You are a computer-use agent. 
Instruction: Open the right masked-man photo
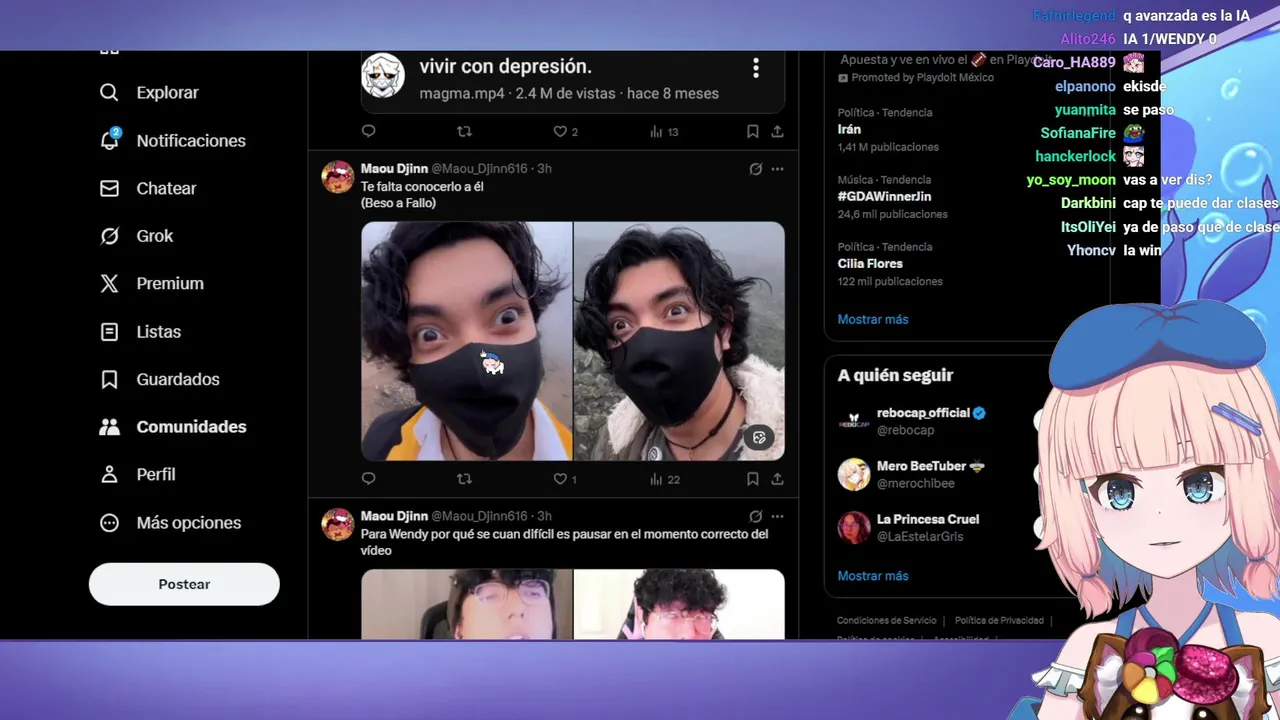point(679,341)
